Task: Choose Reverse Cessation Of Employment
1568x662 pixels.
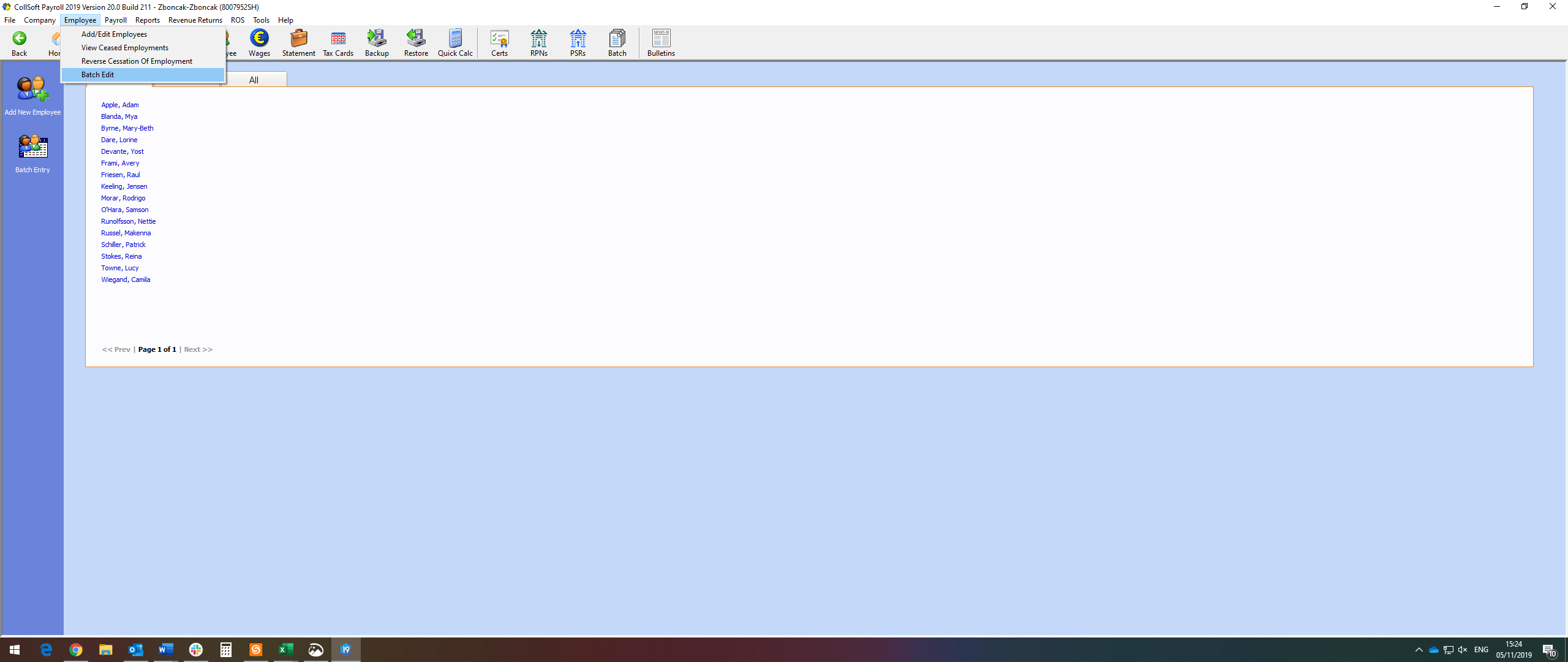Action: 137,61
